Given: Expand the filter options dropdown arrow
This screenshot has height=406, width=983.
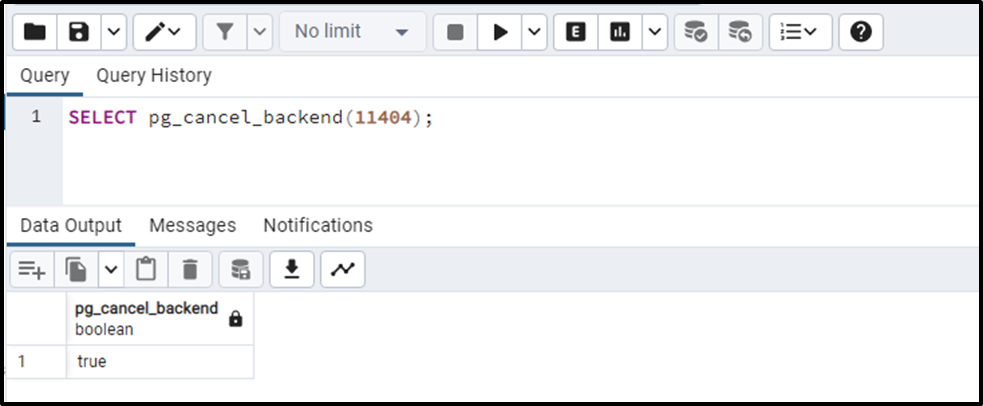Looking at the screenshot, I should pos(260,32).
